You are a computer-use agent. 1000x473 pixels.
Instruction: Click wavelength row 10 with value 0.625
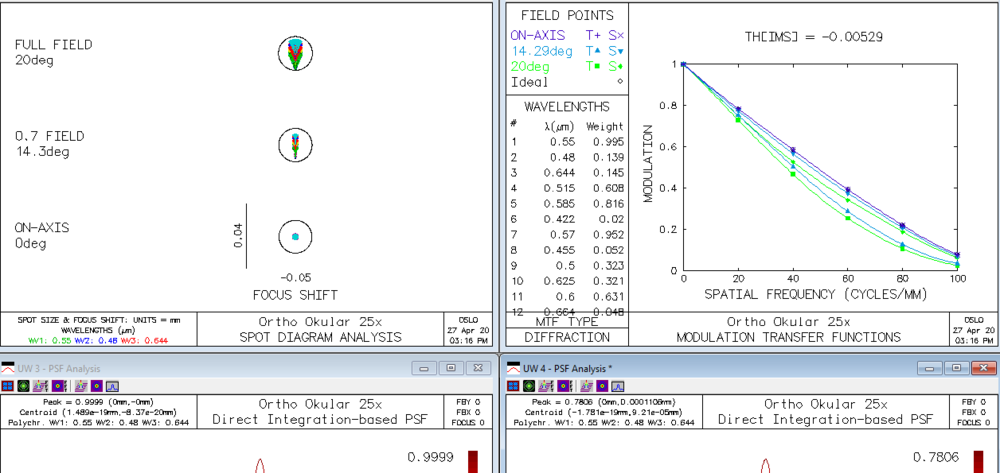(567, 281)
